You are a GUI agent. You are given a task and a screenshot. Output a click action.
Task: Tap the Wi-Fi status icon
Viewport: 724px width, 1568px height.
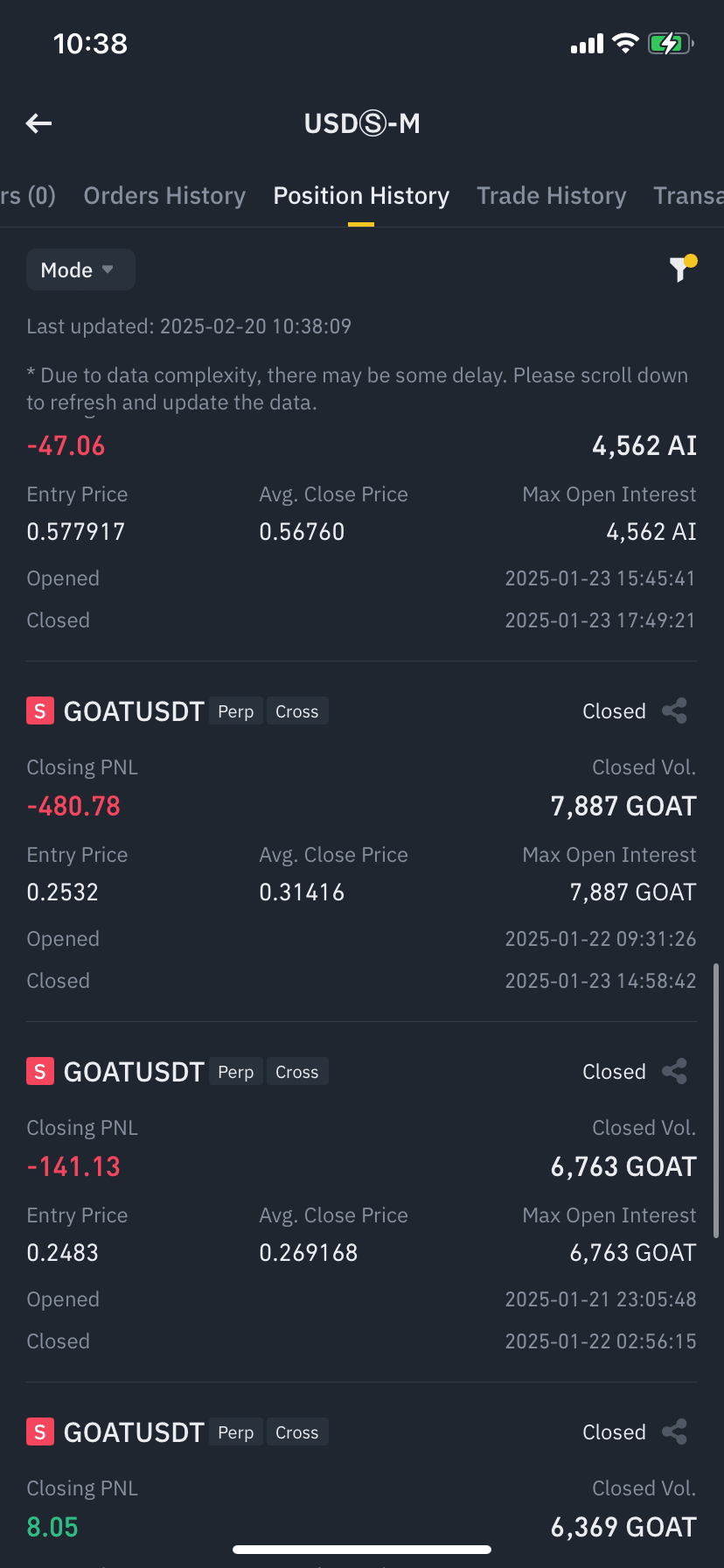[x=625, y=43]
